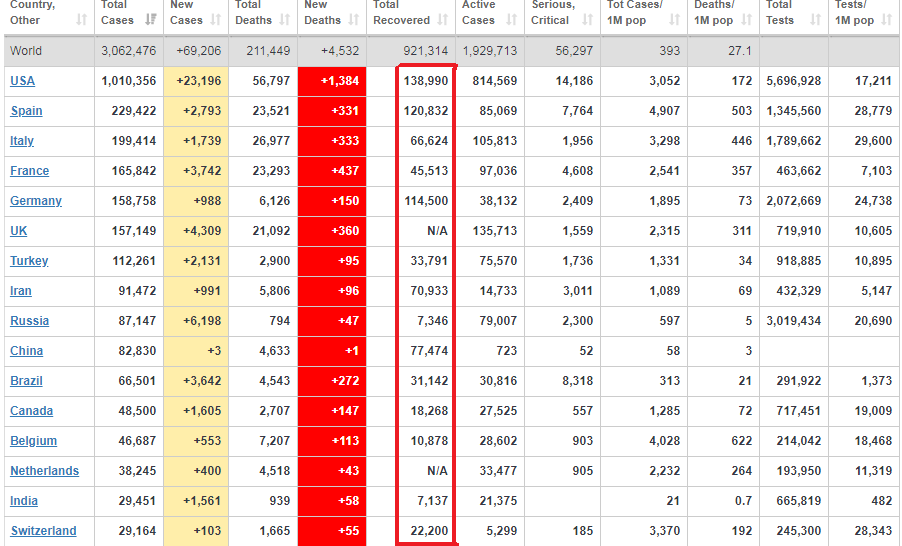Sort by Total Recovered column arrows
Viewport: 902px width, 546px height.
(x=442, y=20)
